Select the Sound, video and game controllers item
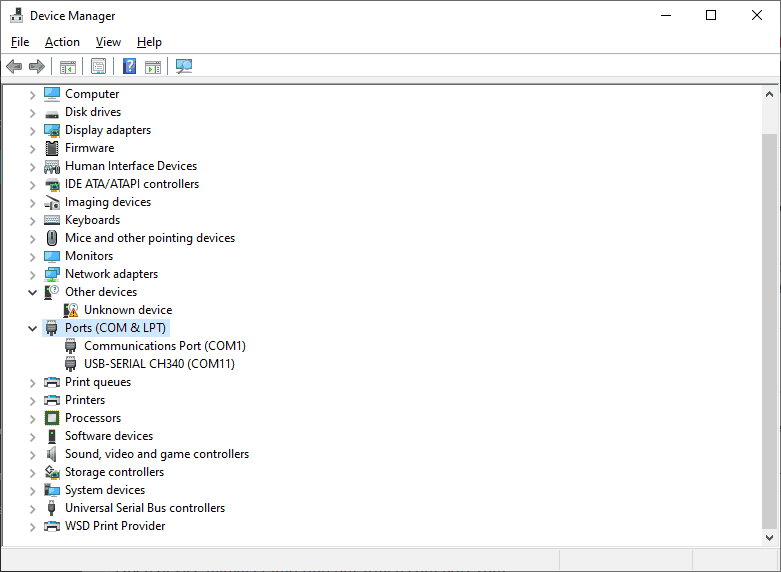The height and width of the screenshot is (572, 781). pos(156,454)
